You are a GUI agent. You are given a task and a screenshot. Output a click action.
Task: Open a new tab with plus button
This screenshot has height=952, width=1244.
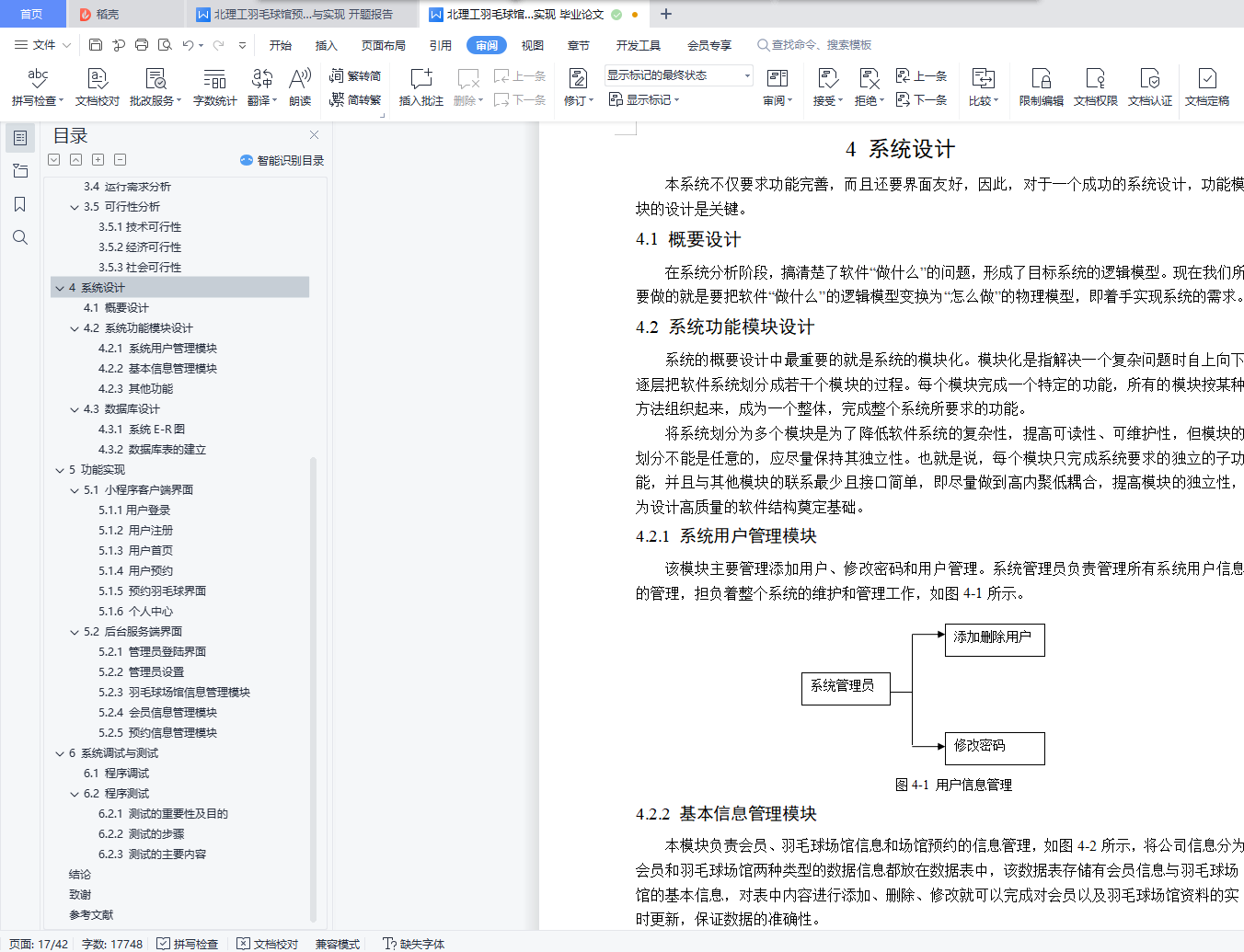pos(666,14)
